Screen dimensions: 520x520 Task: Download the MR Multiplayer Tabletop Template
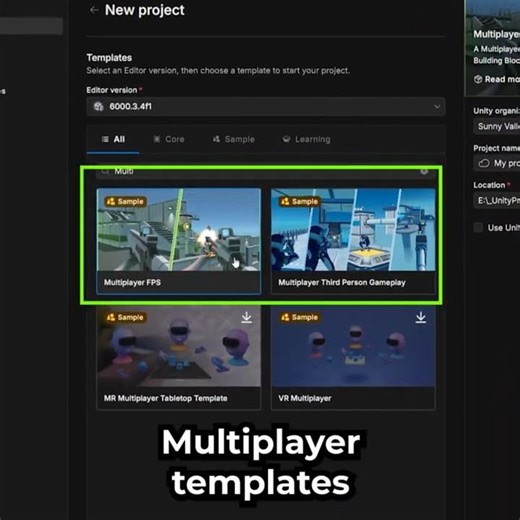coord(246,317)
